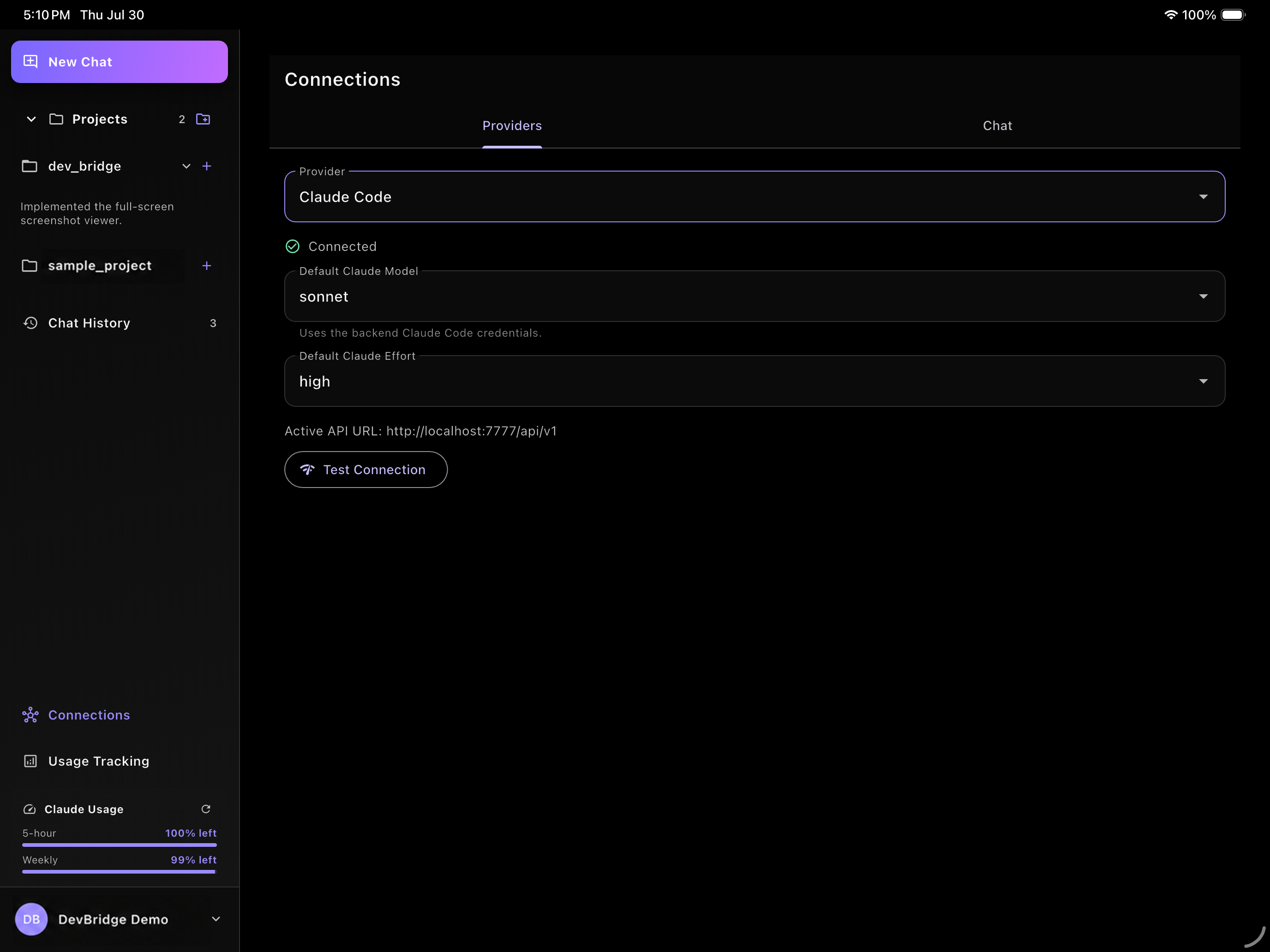Click the backend Claude Code credentials hint
The height and width of the screenshot is (952, 1270).
pyautogui.click(x=420, y=333)
